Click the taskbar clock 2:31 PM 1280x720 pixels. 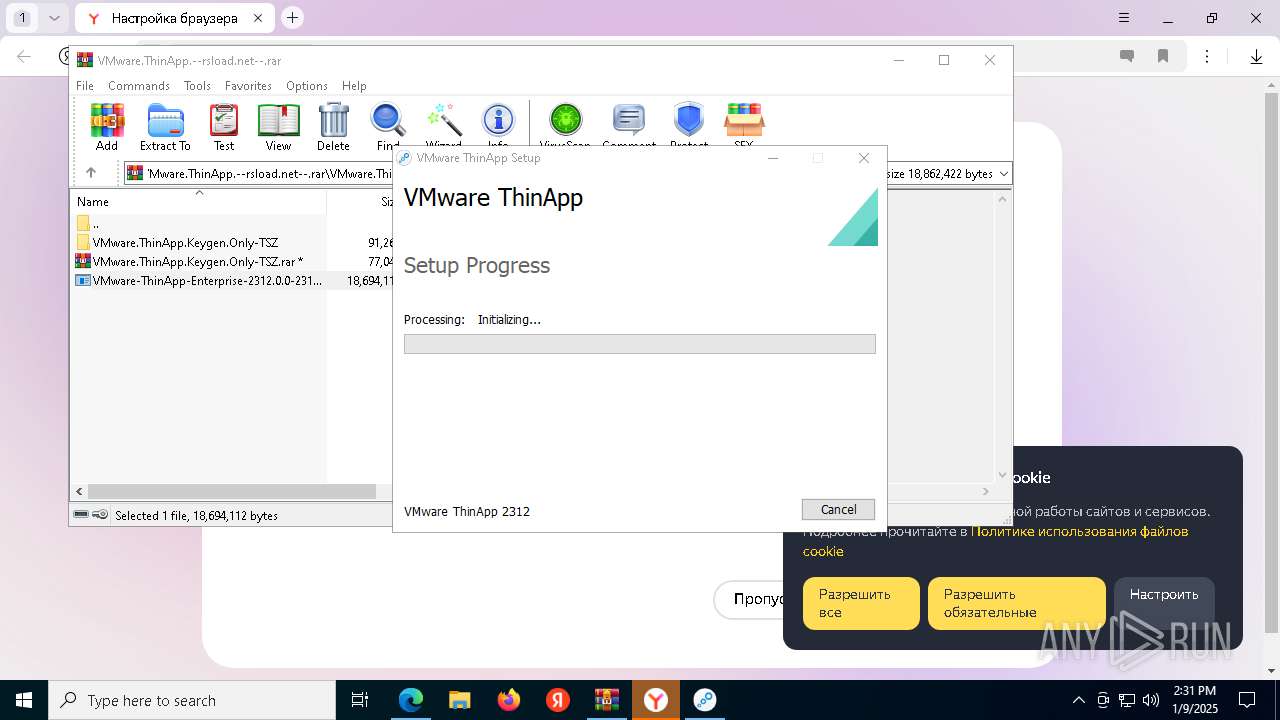[x=1194, y=700]
